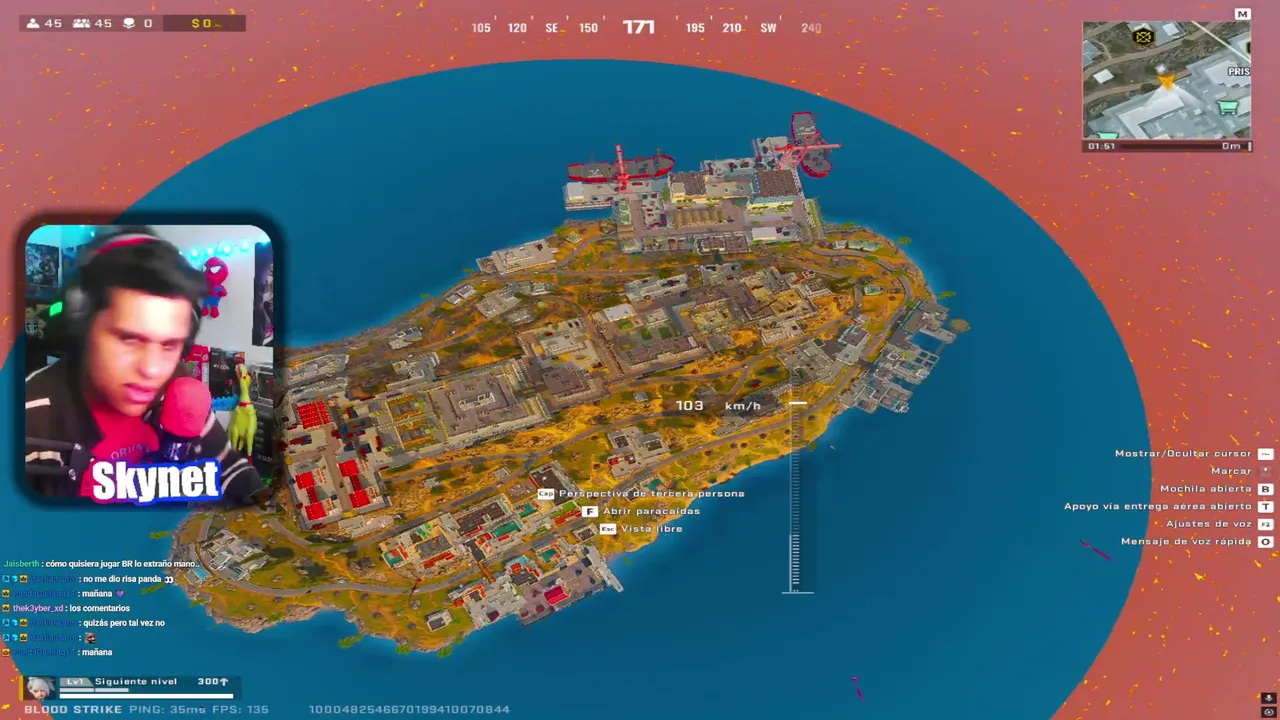Click crown badge beside thek3yber_xd
The image size is (1280, 720).
pyautogui.click(x=6, y=608)
